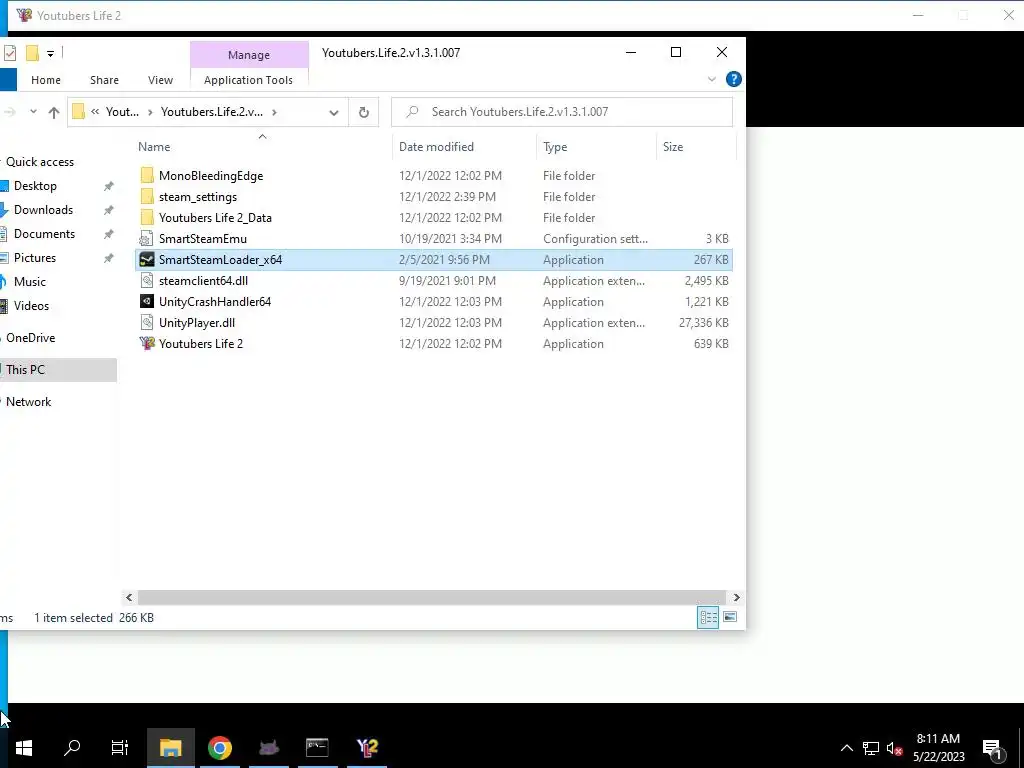
Task: Click the horizontal scrollbar in the file list
Action: point(432,597)
